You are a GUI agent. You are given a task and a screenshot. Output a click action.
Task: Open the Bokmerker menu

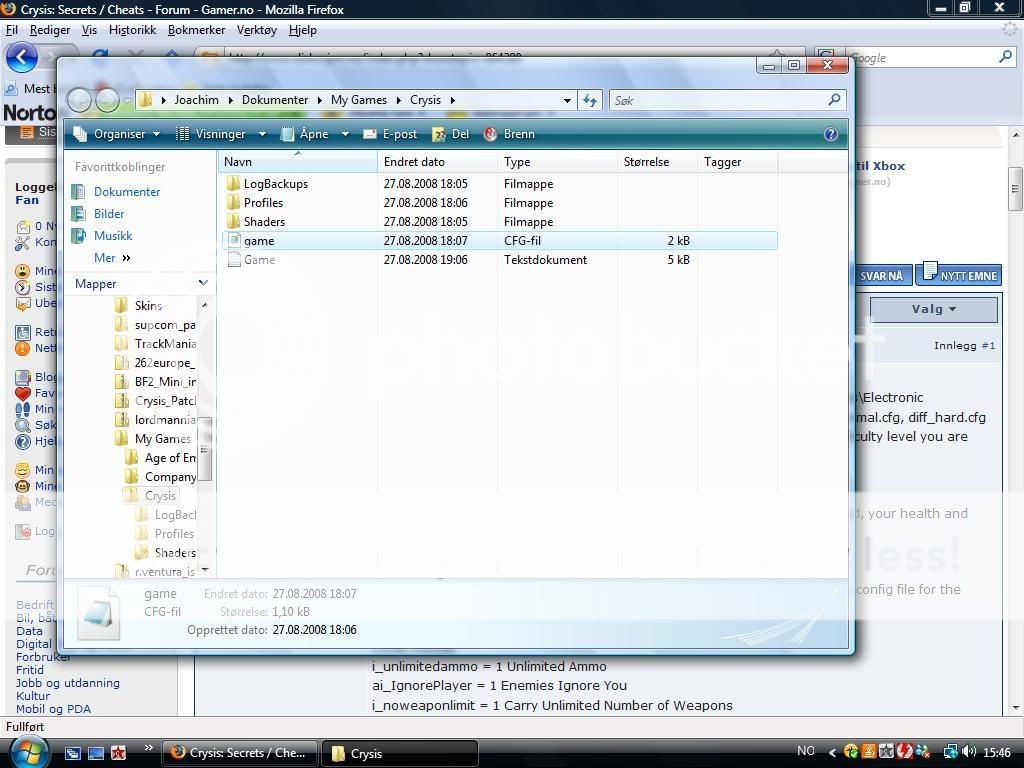click(197, 30)
